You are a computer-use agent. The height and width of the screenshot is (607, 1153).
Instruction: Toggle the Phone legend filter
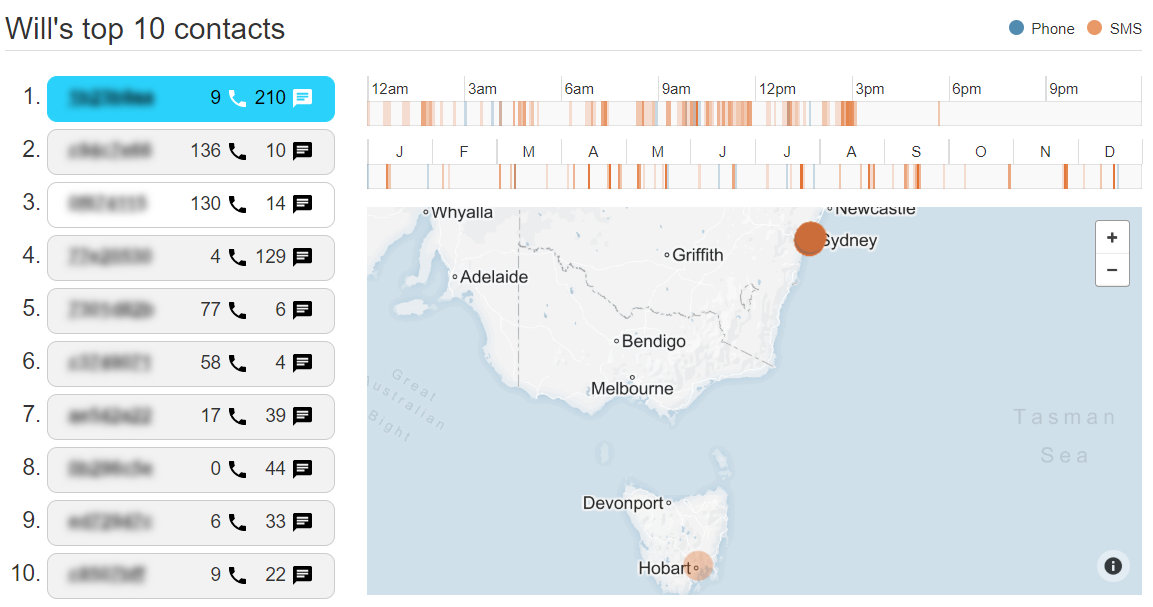pos(1041,29)
